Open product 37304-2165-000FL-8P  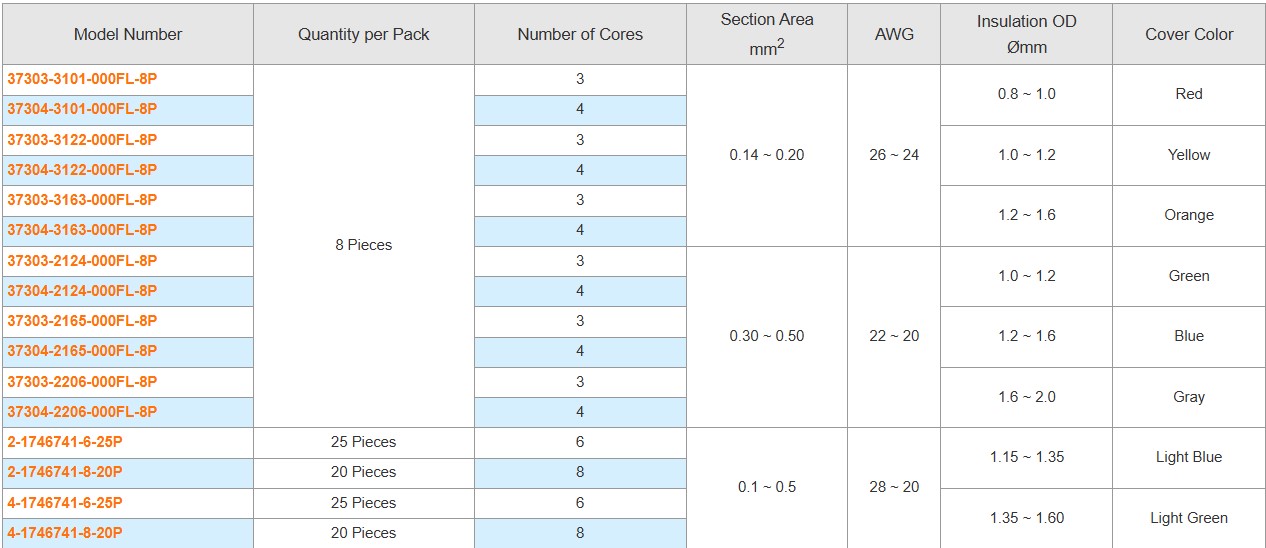click(82, 351)
